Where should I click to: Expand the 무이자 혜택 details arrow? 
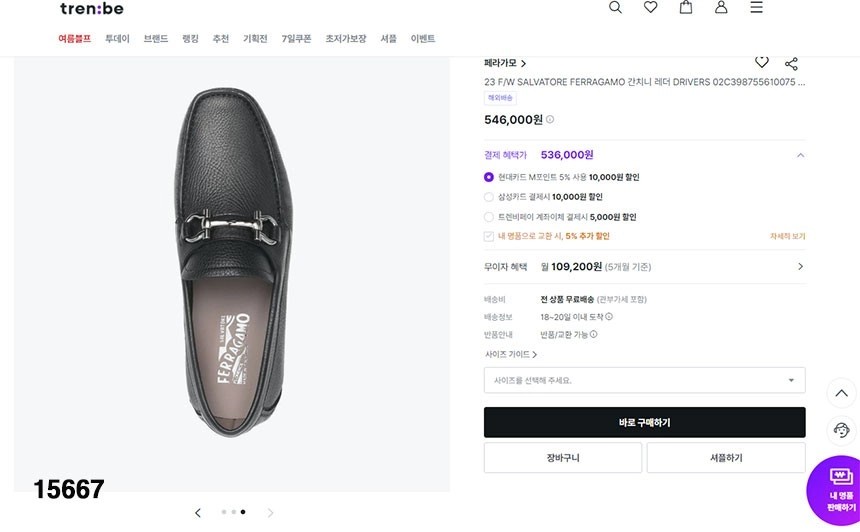tap(800, 267)
